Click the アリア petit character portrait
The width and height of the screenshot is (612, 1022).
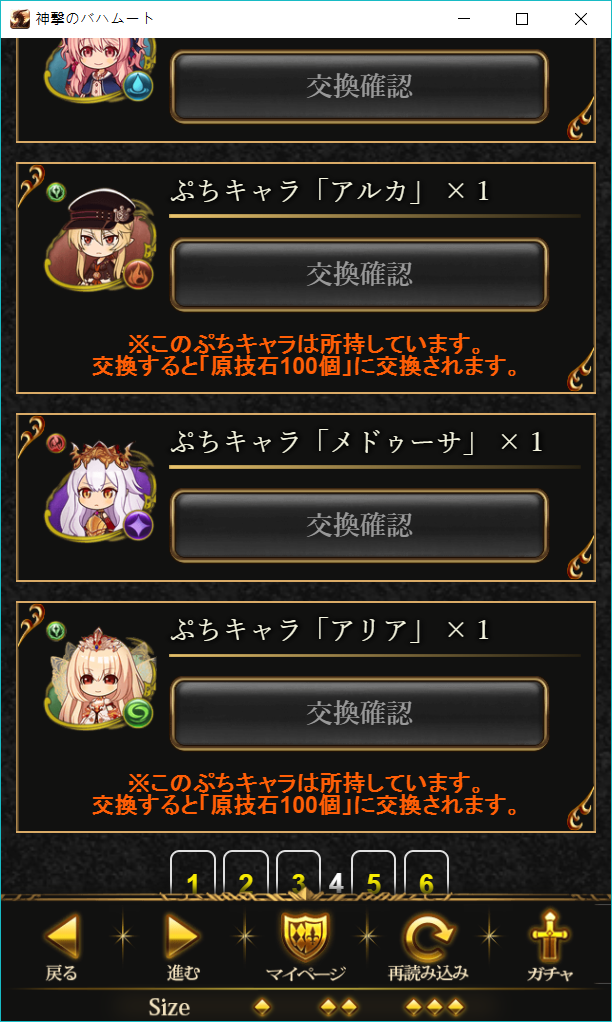pos(100,679)
